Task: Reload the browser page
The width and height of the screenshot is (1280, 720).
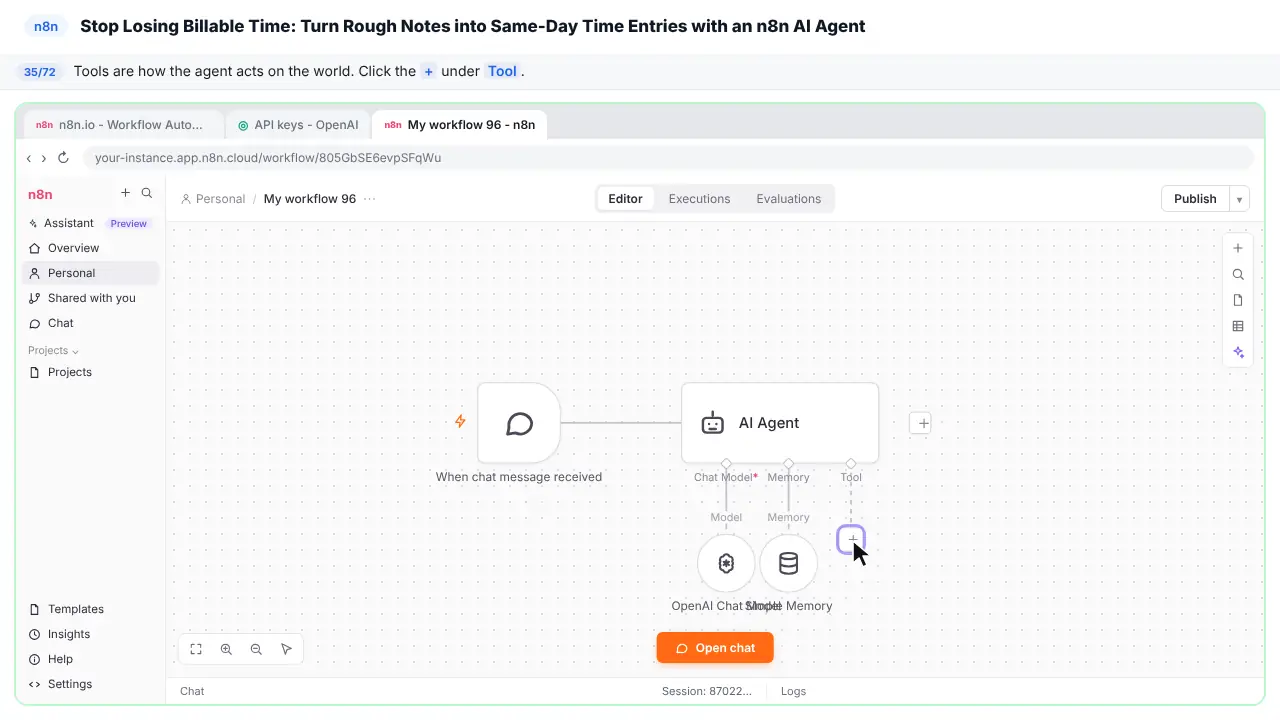Action: [x=63, y=158]
